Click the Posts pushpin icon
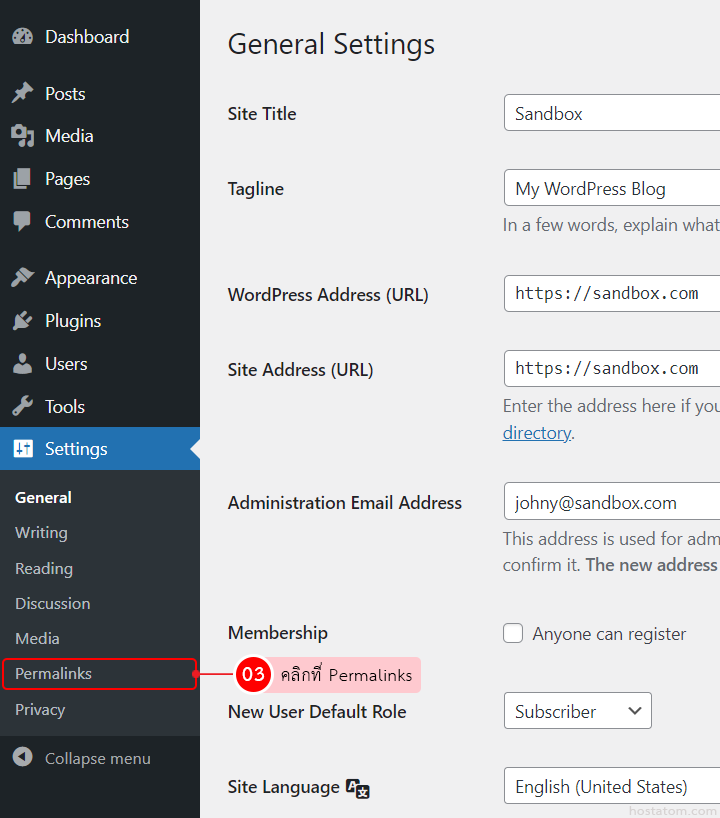 point(22,94)
